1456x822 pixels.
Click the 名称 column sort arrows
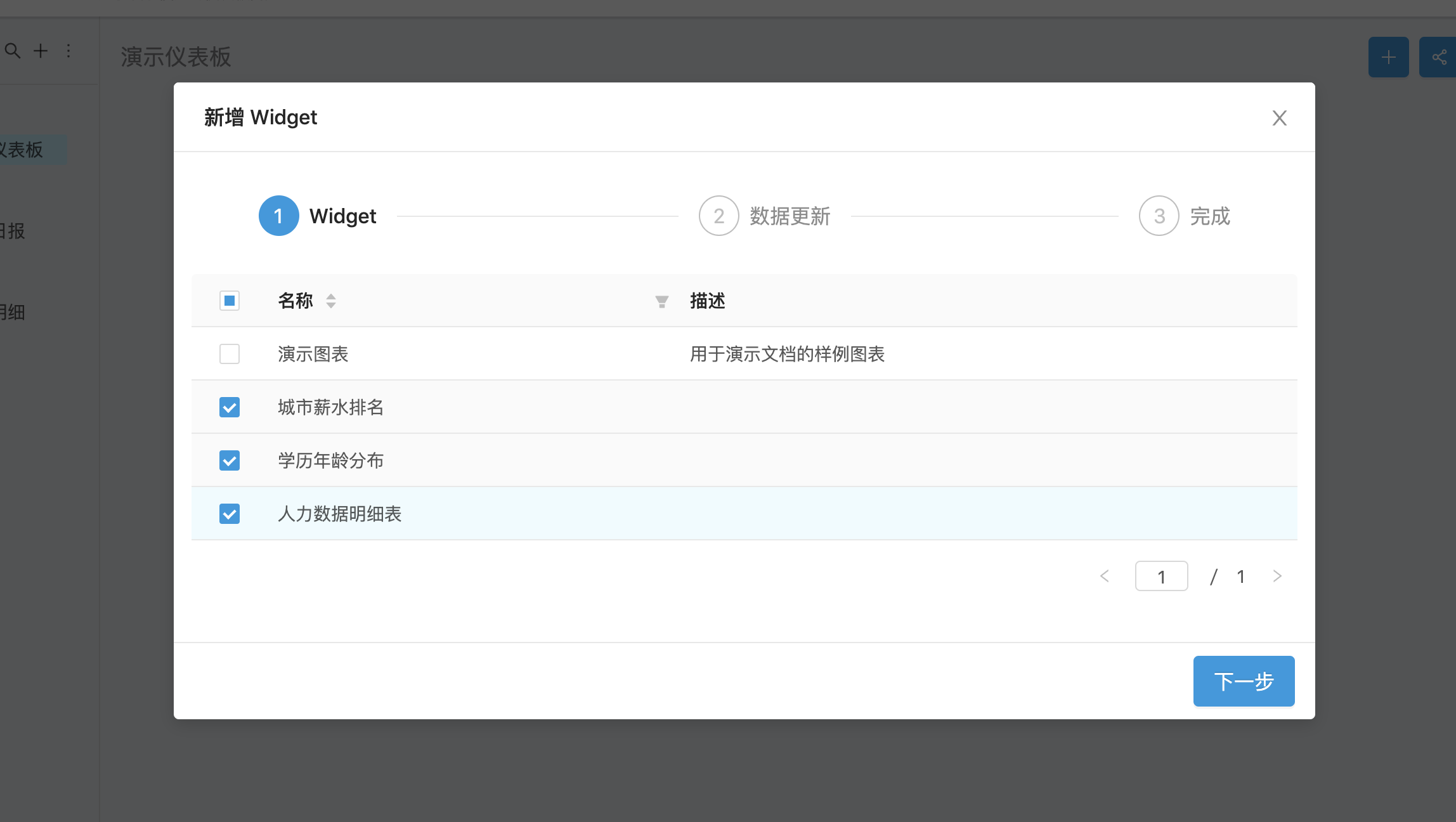click(331, 301)
